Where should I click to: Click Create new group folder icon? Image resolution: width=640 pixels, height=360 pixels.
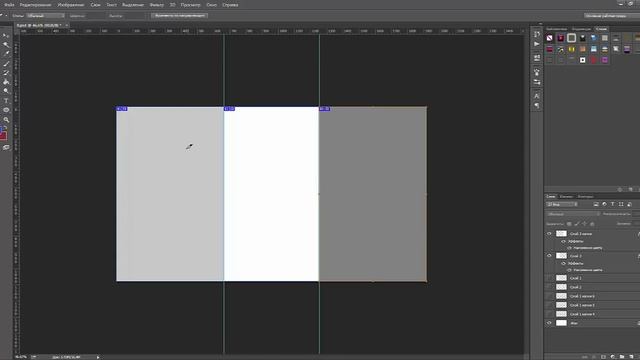[x=622, y=357]
